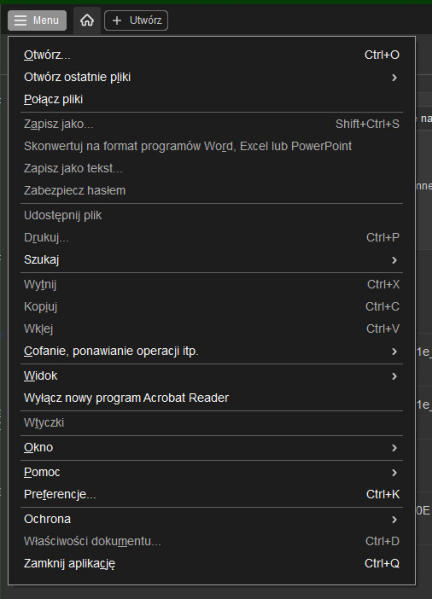Screen dimensions: 432x599
Task: Select Właściwości dokumentu... entry
Action: click(212, 541)
